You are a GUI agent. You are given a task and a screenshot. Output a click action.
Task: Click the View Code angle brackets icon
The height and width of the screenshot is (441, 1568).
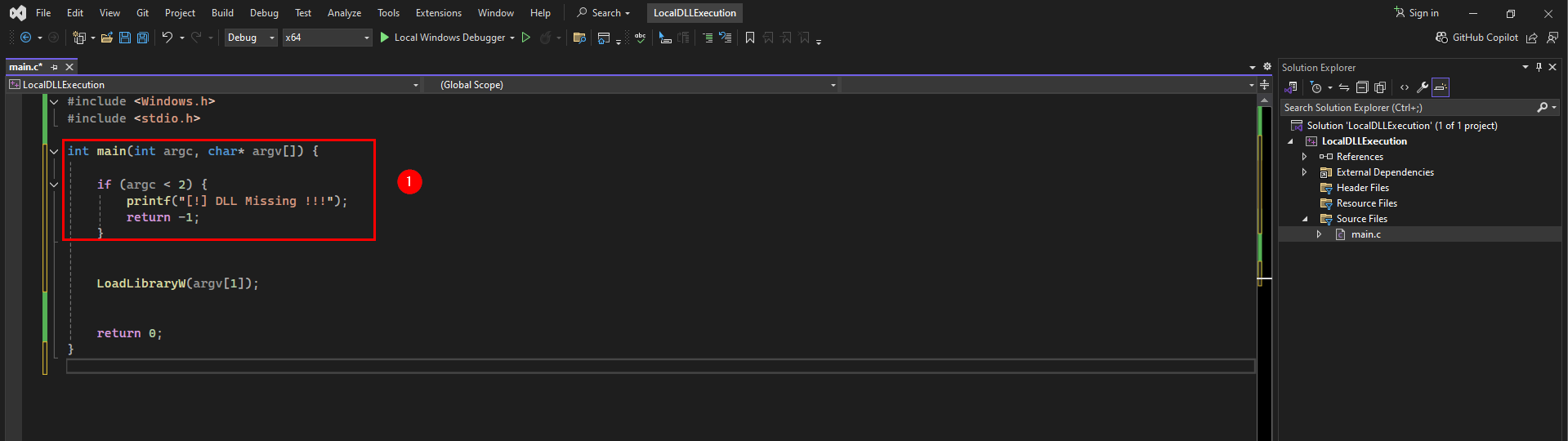(1405, 87)
